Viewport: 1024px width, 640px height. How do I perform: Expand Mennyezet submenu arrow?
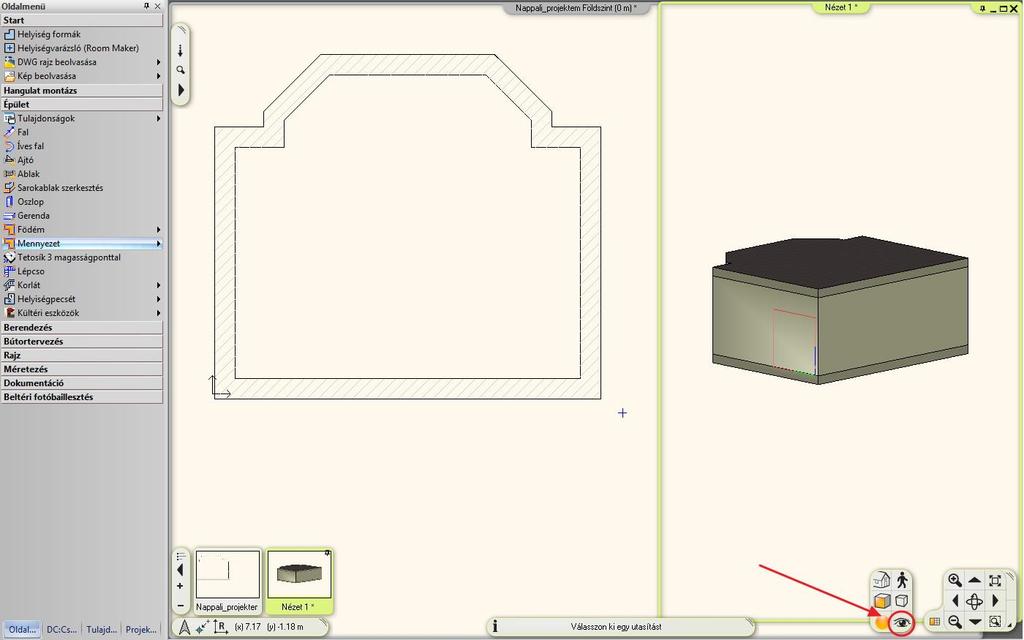[x=158, y=244]
